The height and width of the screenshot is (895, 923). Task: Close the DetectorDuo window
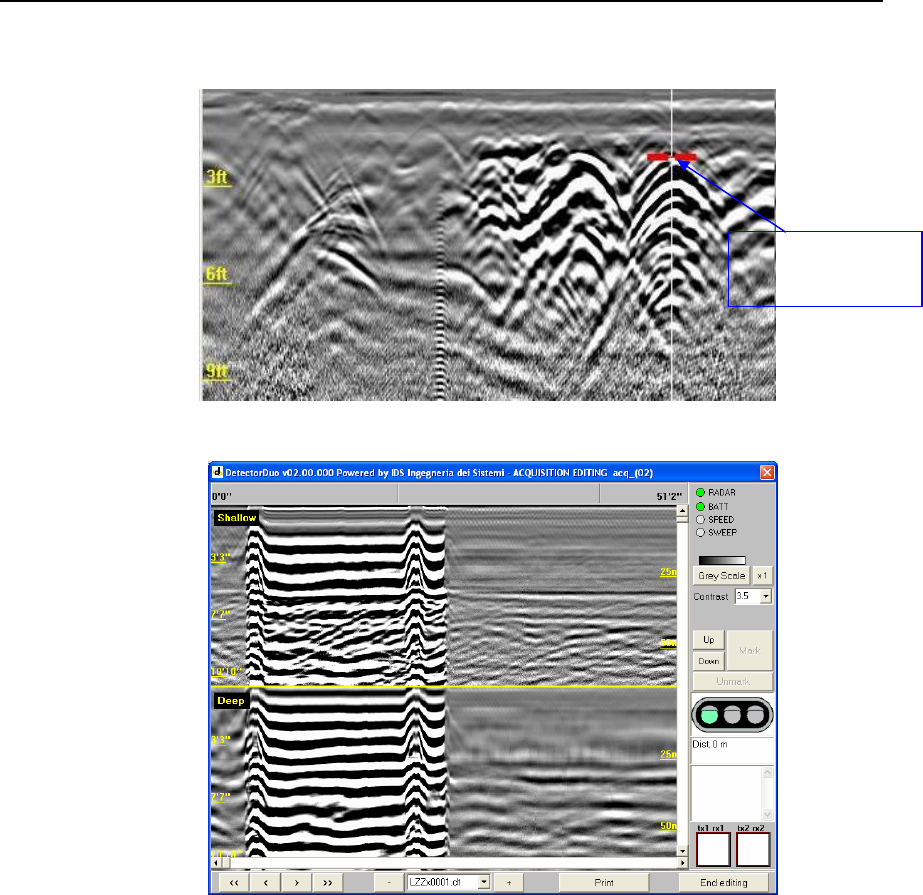pos(767,472)
